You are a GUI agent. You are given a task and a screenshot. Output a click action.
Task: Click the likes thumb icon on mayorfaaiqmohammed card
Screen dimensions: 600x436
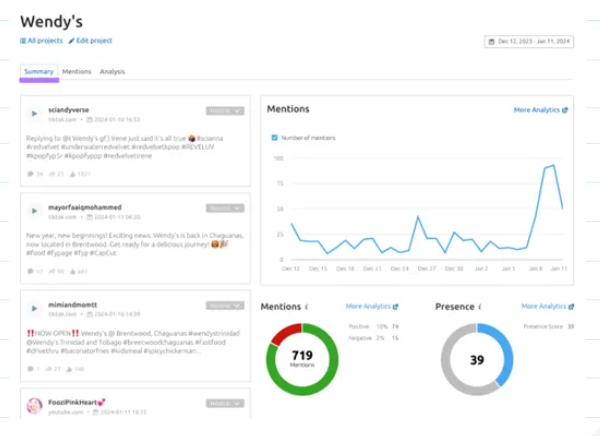point(73,271)
